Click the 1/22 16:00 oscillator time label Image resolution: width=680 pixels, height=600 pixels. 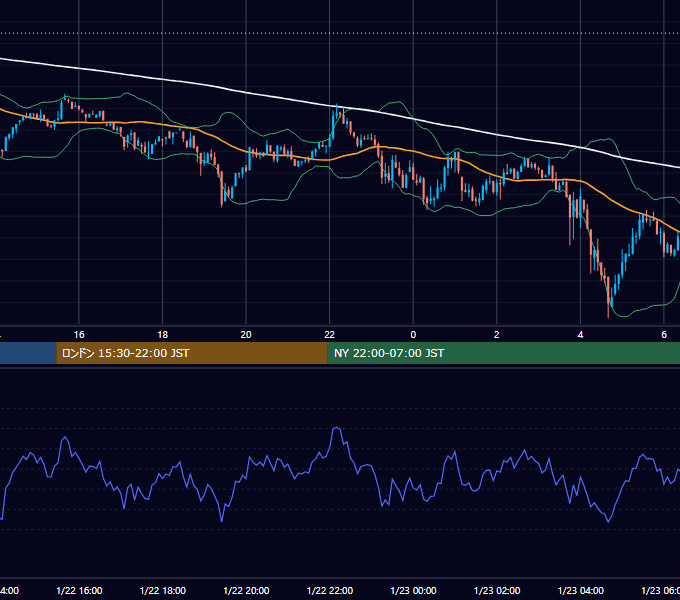[x=79, y=590]
